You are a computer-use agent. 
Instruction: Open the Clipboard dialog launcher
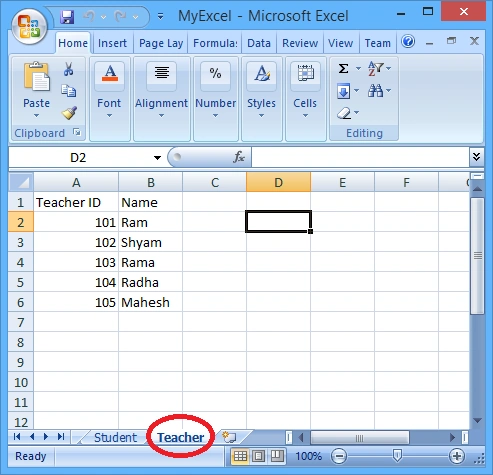[x=77, y=133]
